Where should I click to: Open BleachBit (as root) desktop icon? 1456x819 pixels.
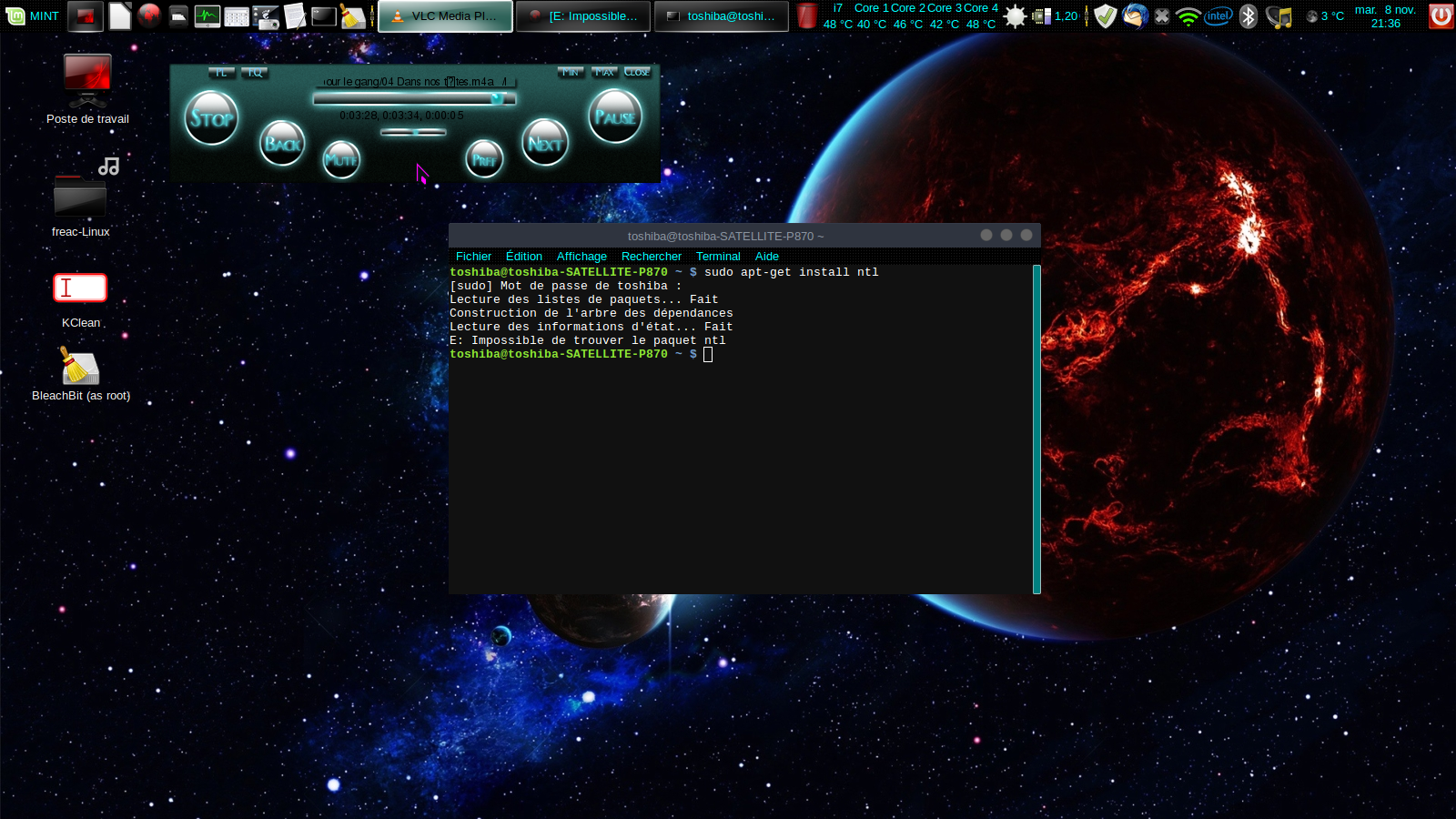coord(80,369)
